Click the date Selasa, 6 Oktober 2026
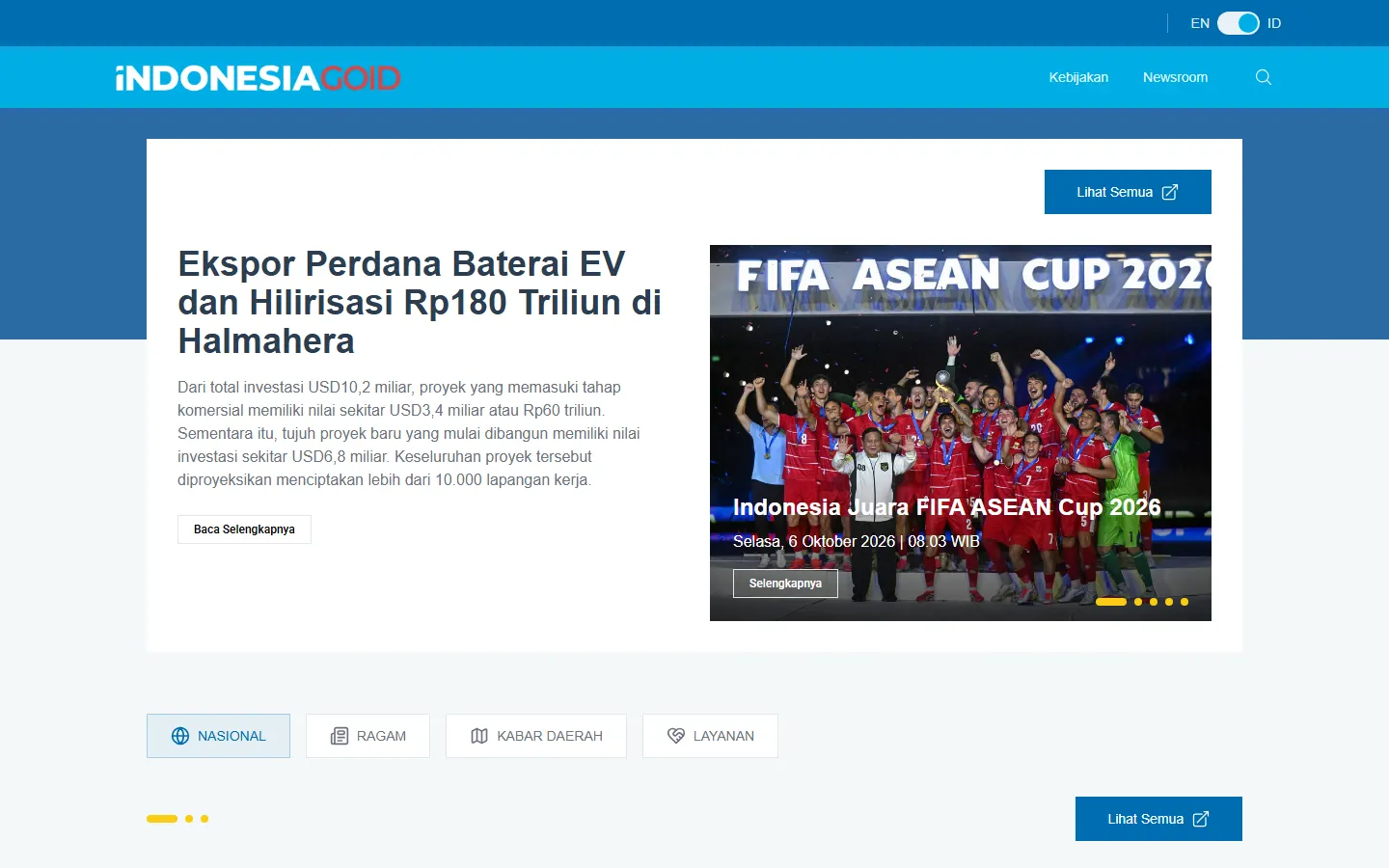This screenshot has width=1389, height=868. pyautogui.click(x=857, y=541)
